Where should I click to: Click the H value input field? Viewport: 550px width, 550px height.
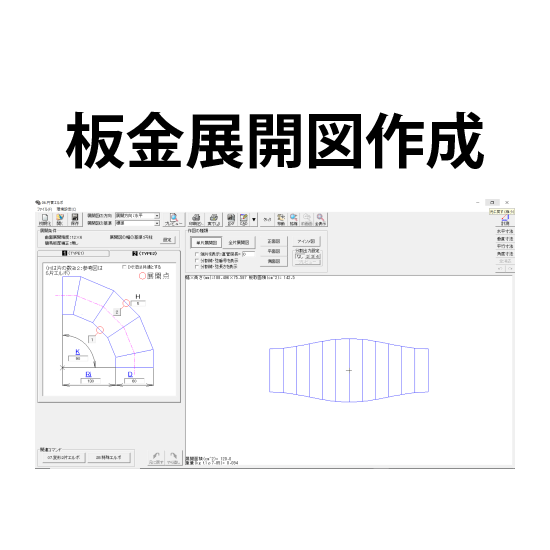coord(138,303)
